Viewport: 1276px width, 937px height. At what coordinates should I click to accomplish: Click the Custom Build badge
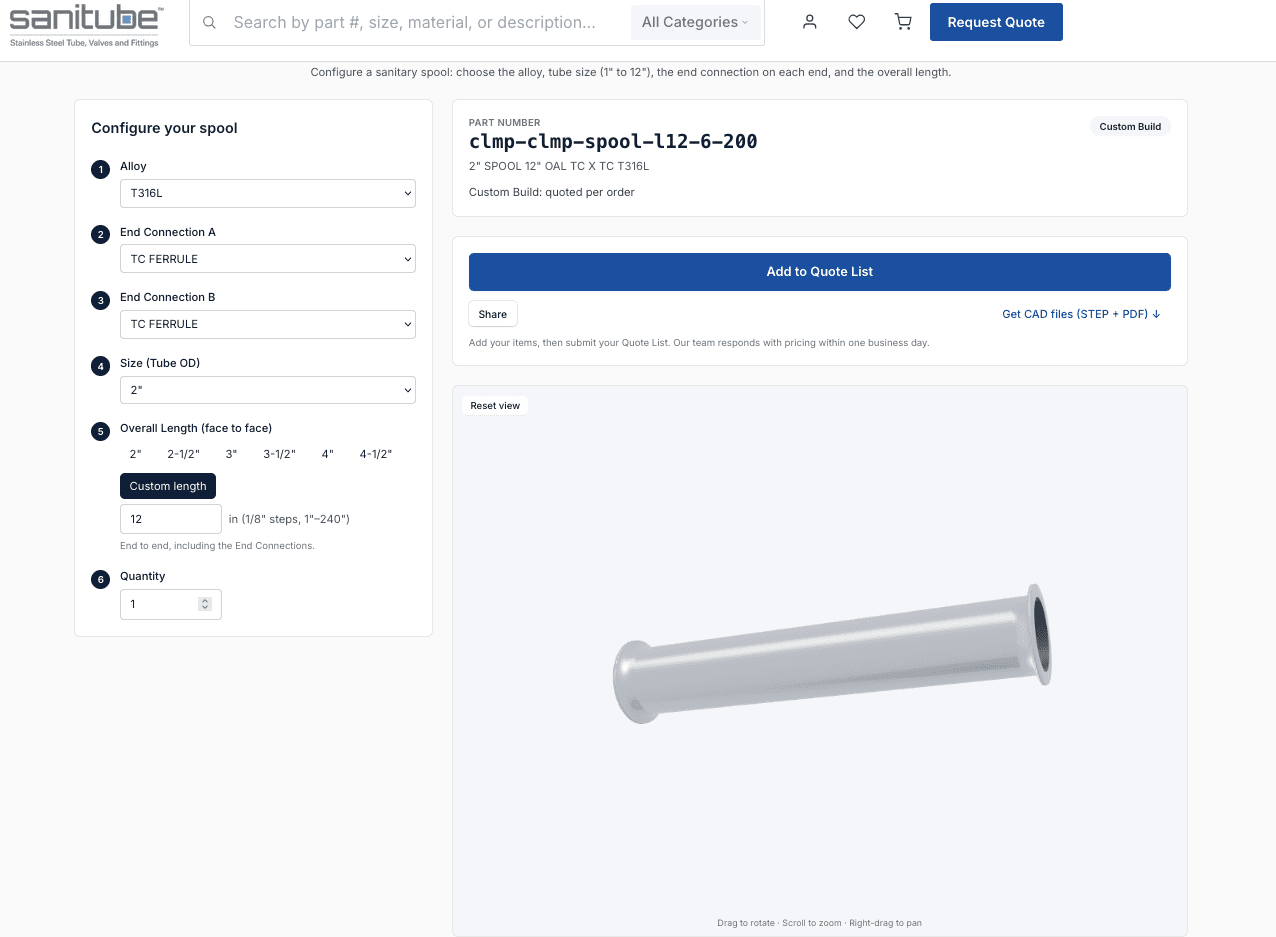1130,127
